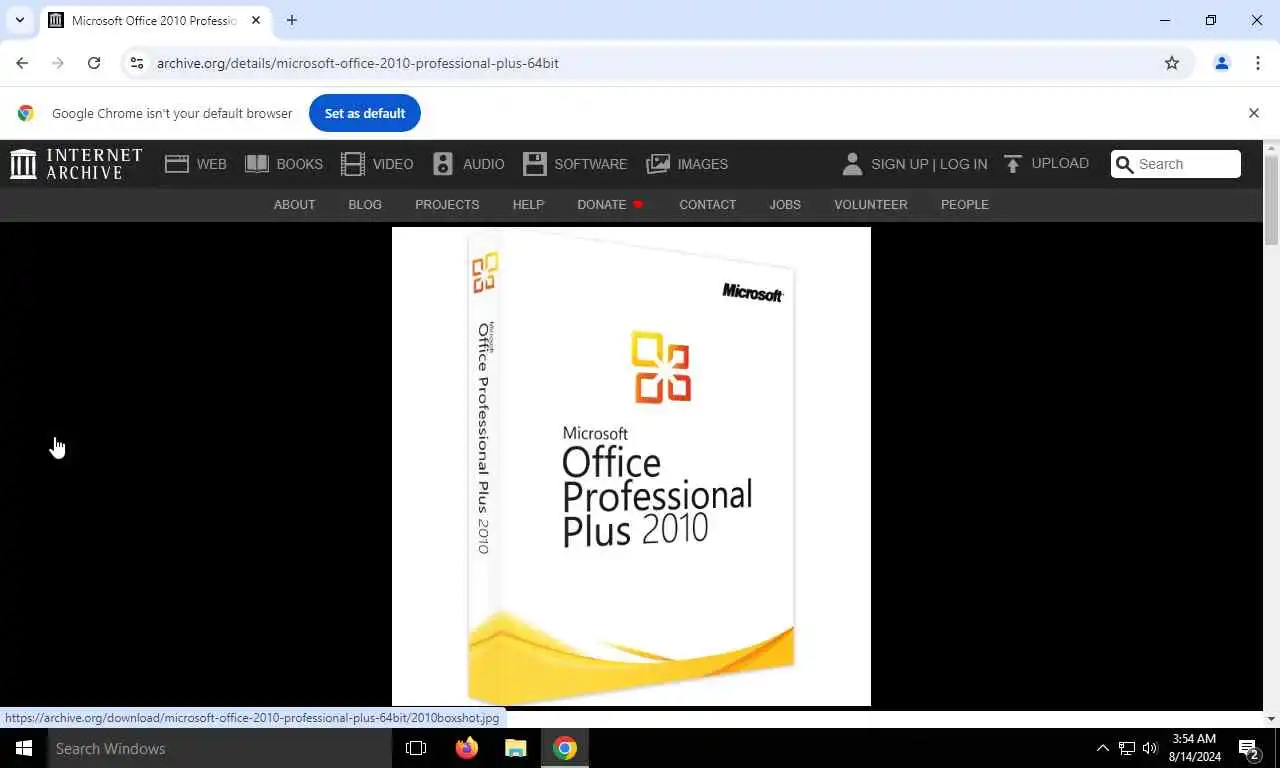Open the Internet Archive home logo
Image resolution: width=1280 pixels, height=768 pixels.
click(x=76, y=164)
